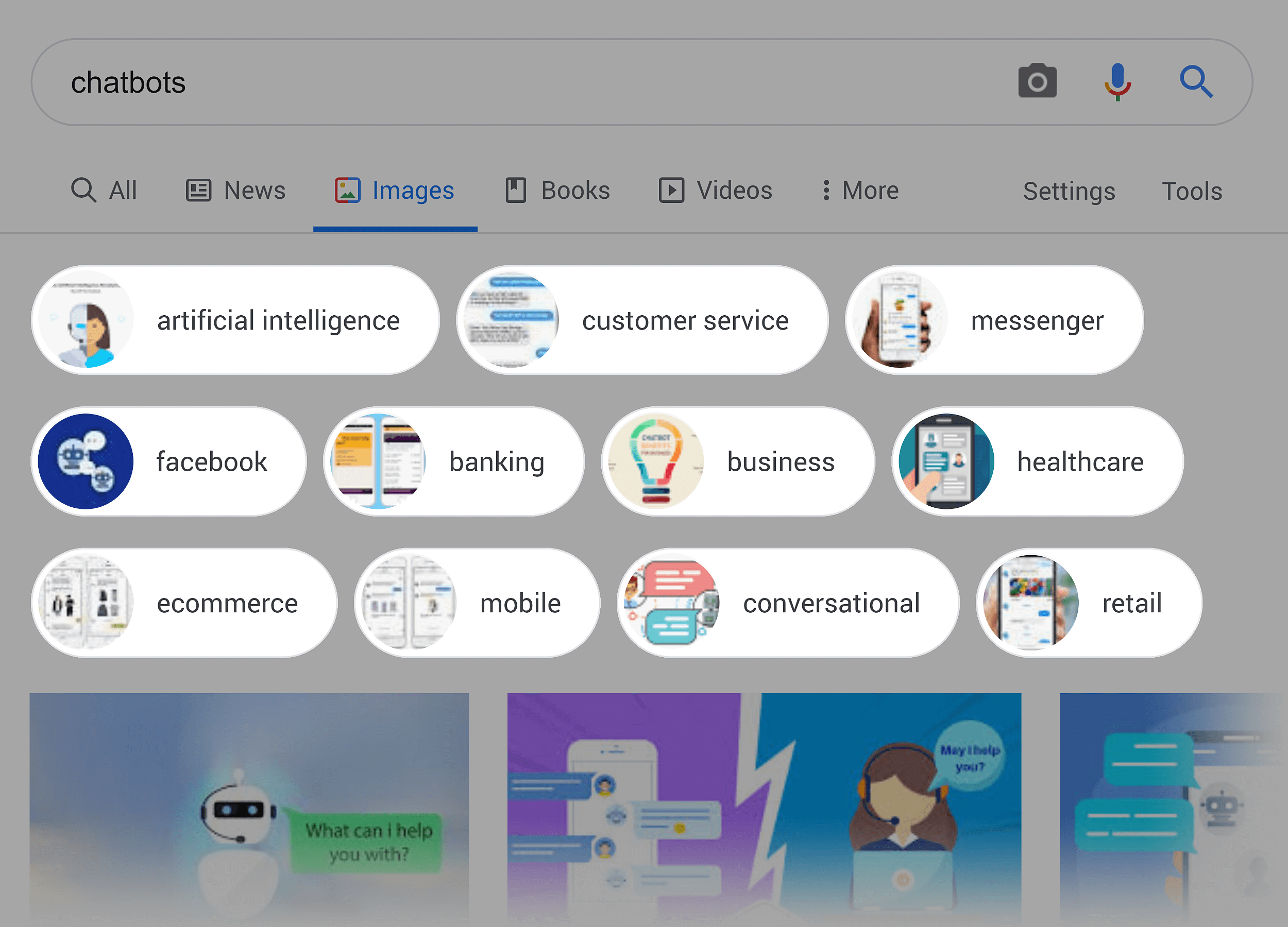Screen dimensions: 1288x927
Task: Select the ecommerce filter chip
Action: click(184, 603)
